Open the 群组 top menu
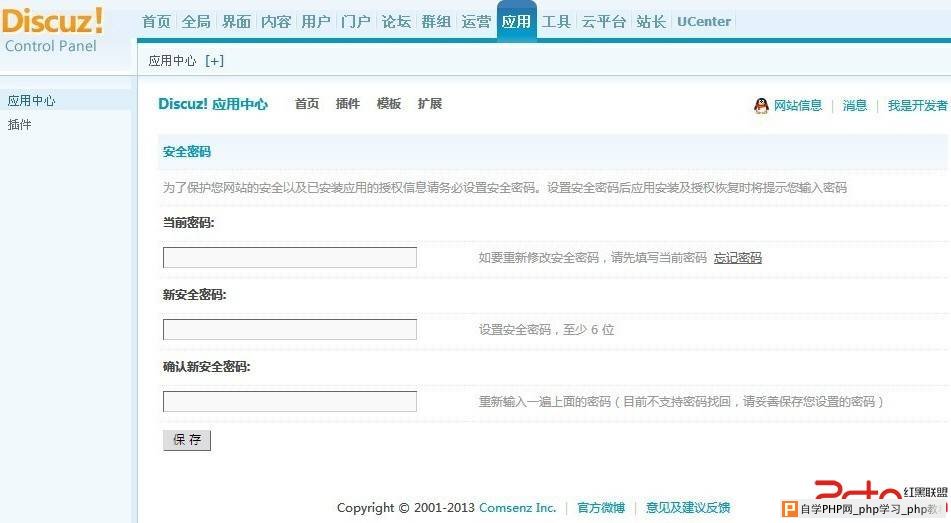The width and height of the screenshot is (951, 523). point(436,22)
